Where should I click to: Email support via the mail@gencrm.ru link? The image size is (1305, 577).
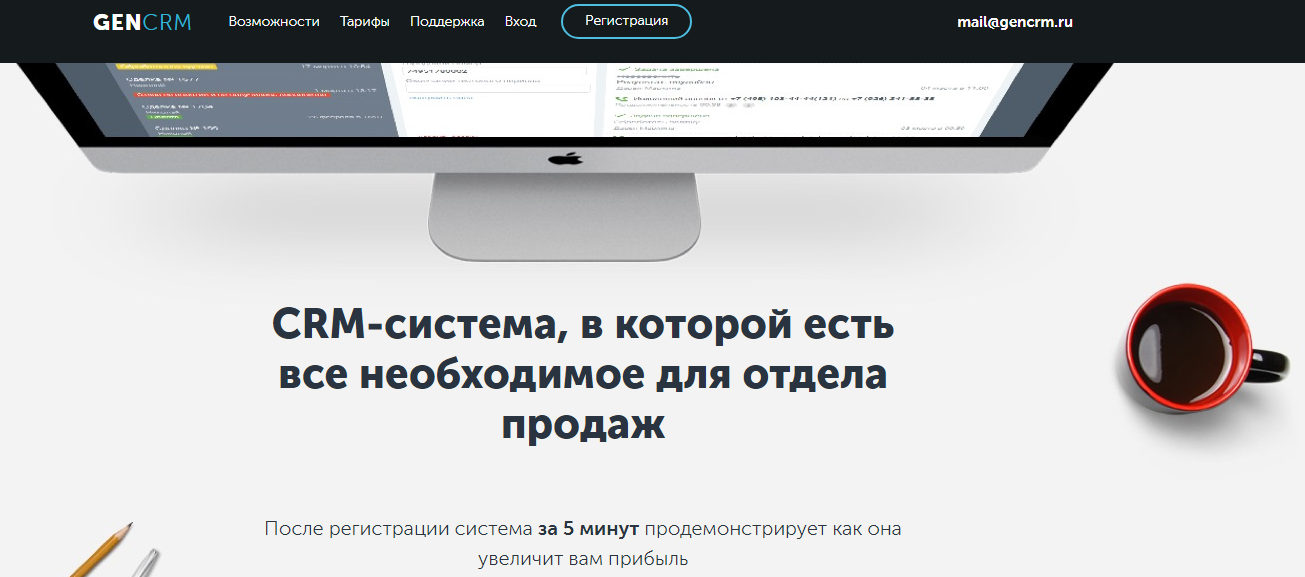pos(1015,20)
